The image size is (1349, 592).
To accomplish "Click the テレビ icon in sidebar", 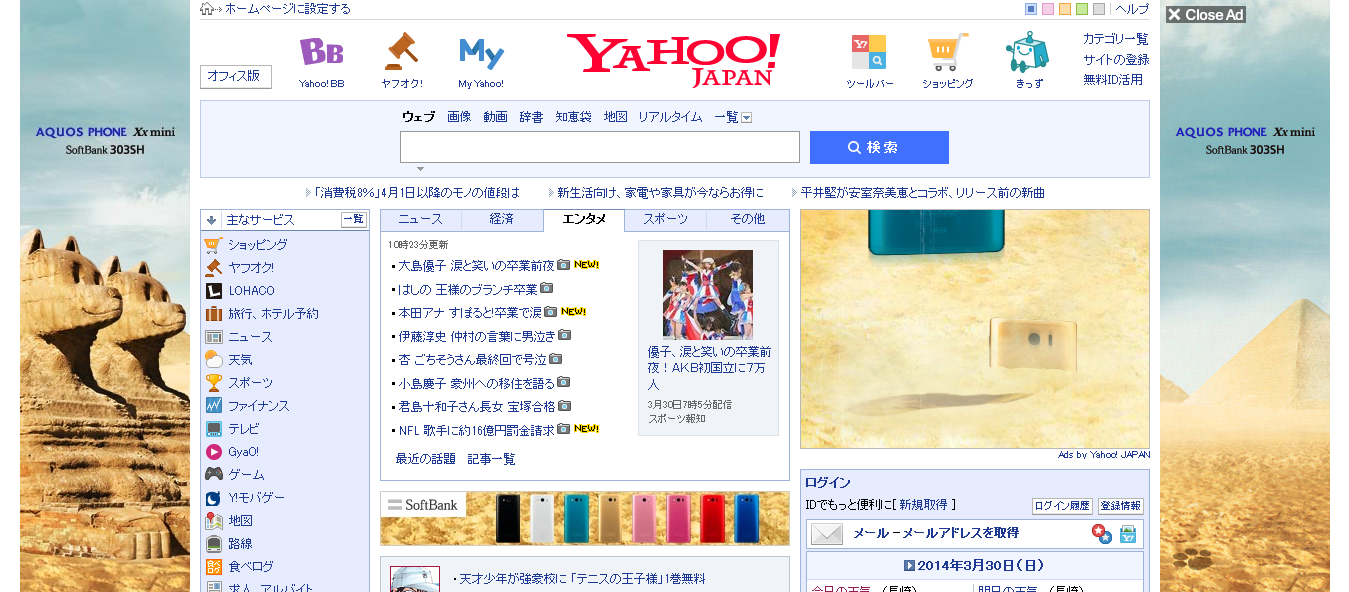I will point(213,429).
